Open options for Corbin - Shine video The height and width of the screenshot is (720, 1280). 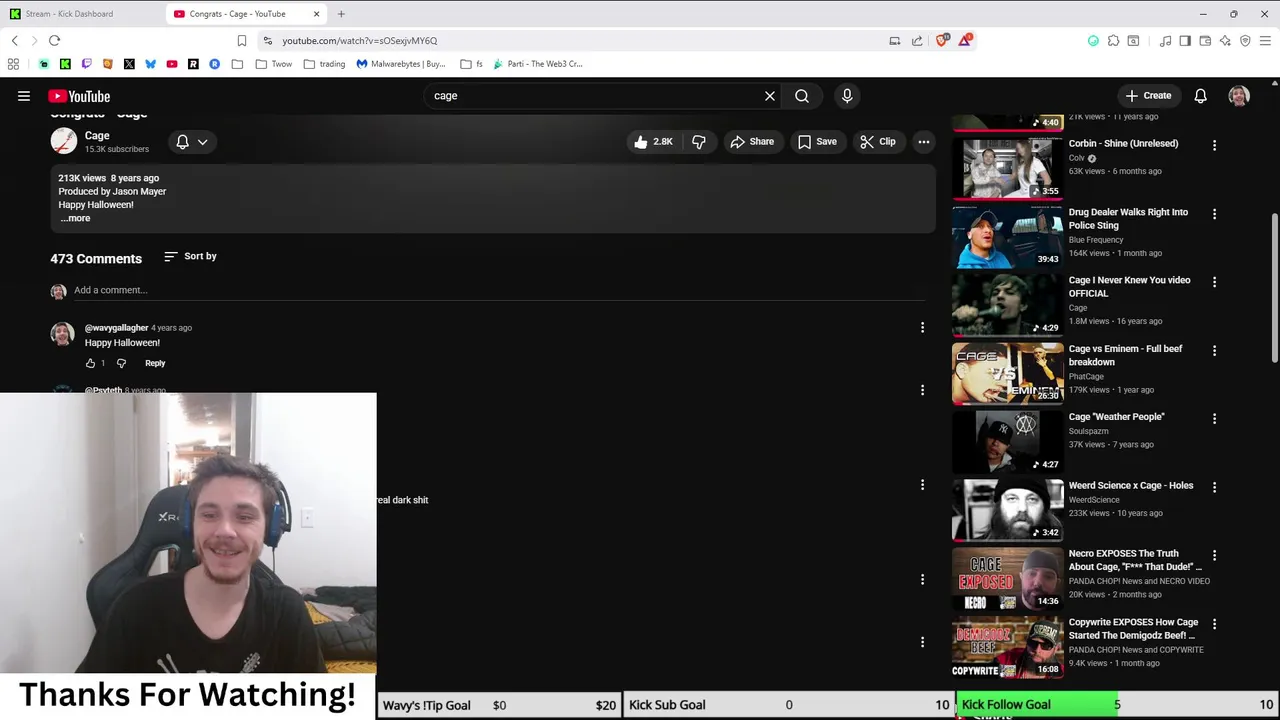[x=1214, y=146]
